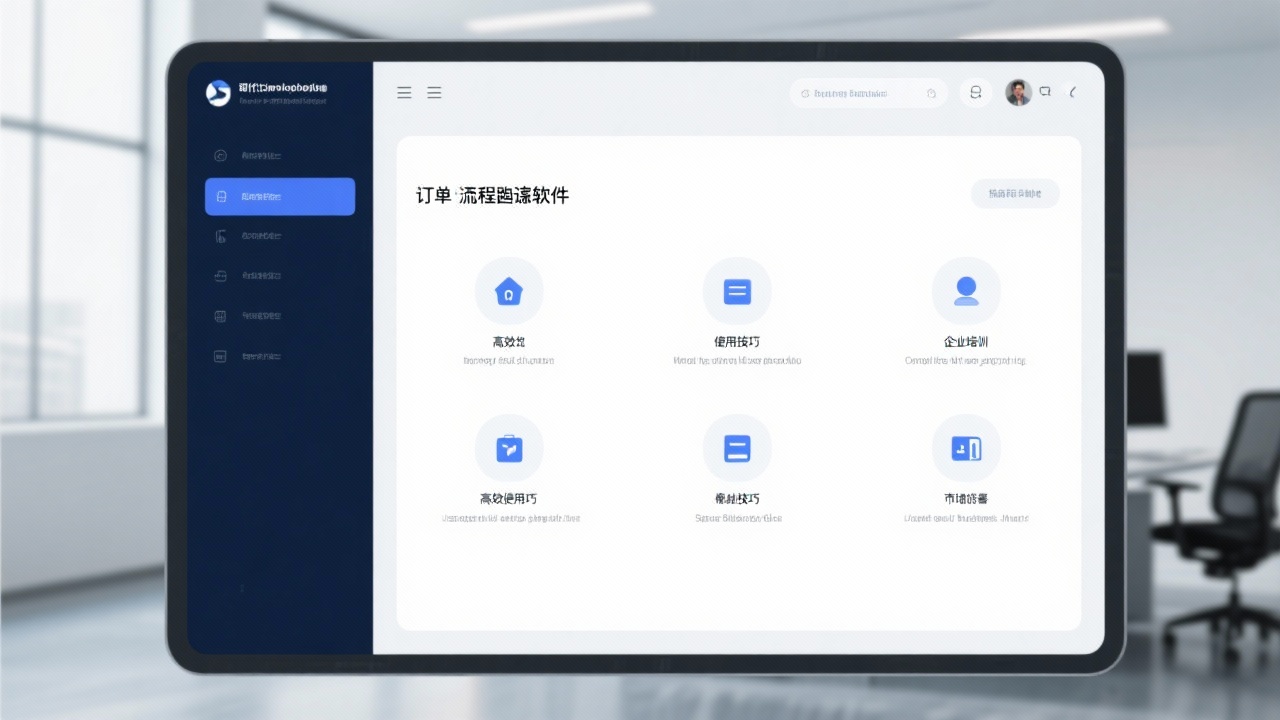Open the bottom sidebar settings entry
The height and width of the screenshot is (720, 1280).
pos(279,356)
